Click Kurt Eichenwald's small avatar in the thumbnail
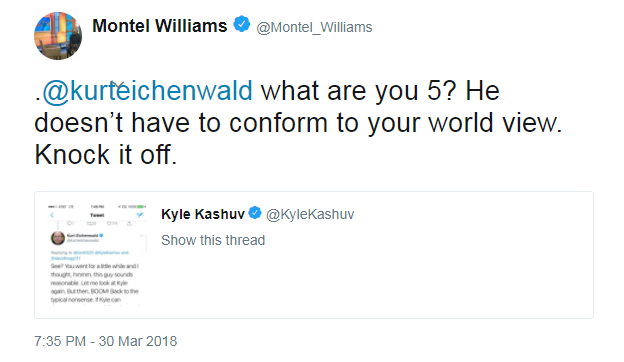This screenshot has width=624, height=362. click(x=58, y=238)
